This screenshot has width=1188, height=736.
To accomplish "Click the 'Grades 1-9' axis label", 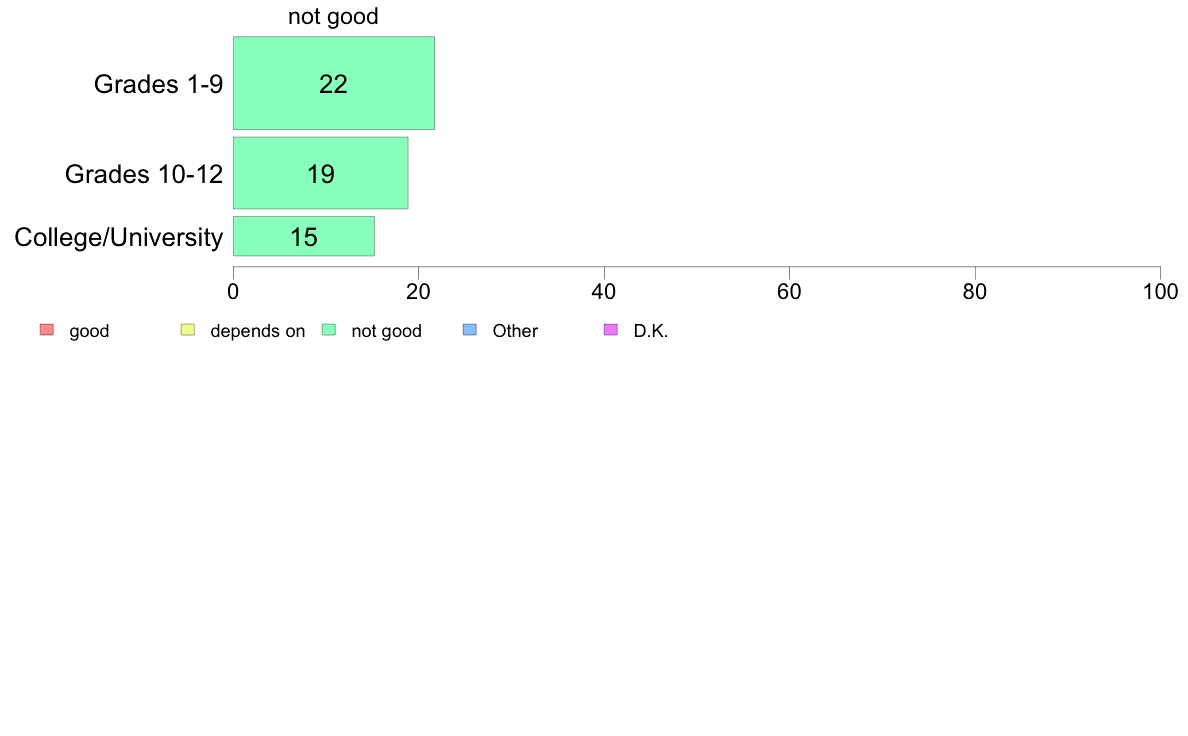I will pos(158,84).
